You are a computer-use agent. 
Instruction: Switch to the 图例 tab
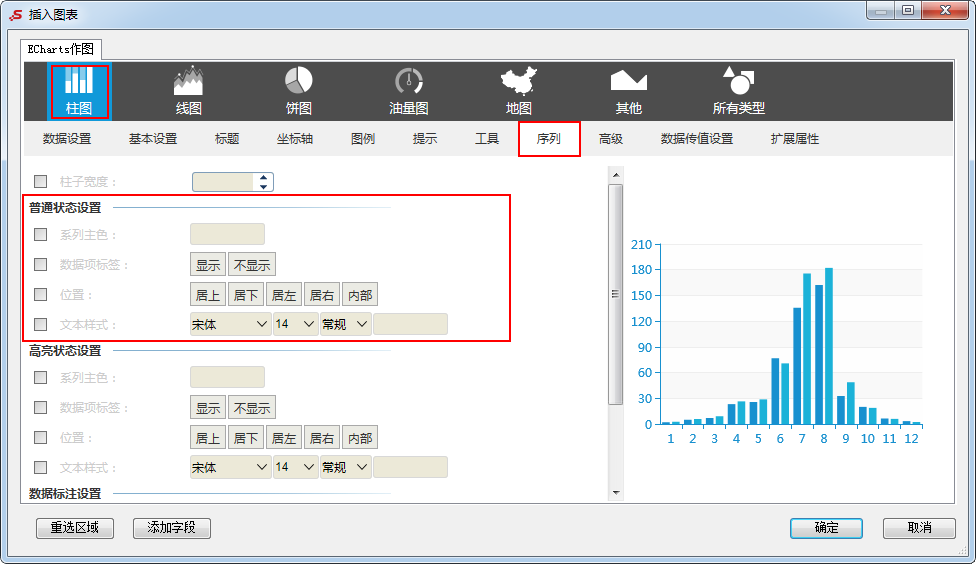click(363, 139)
